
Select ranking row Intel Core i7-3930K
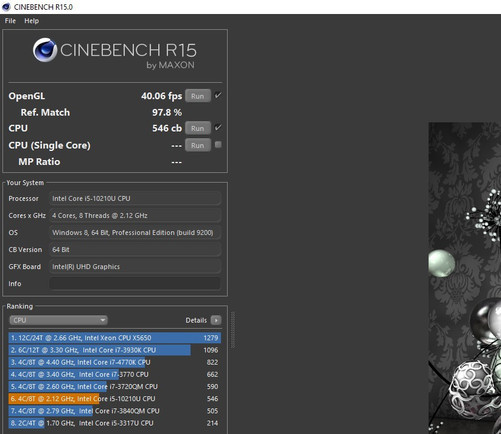pyautogui.click(x=115, y=350)
